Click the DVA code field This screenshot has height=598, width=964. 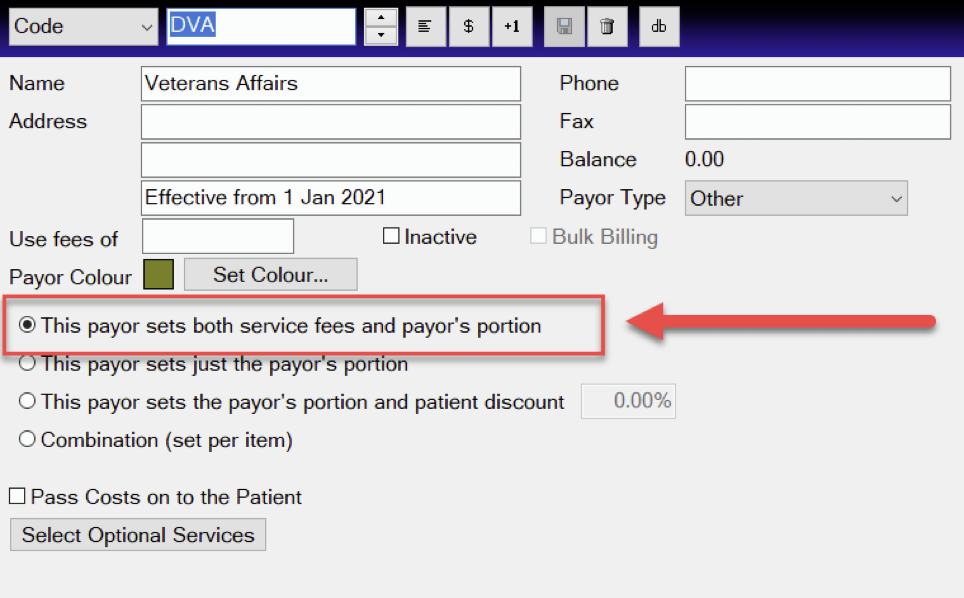261,26
